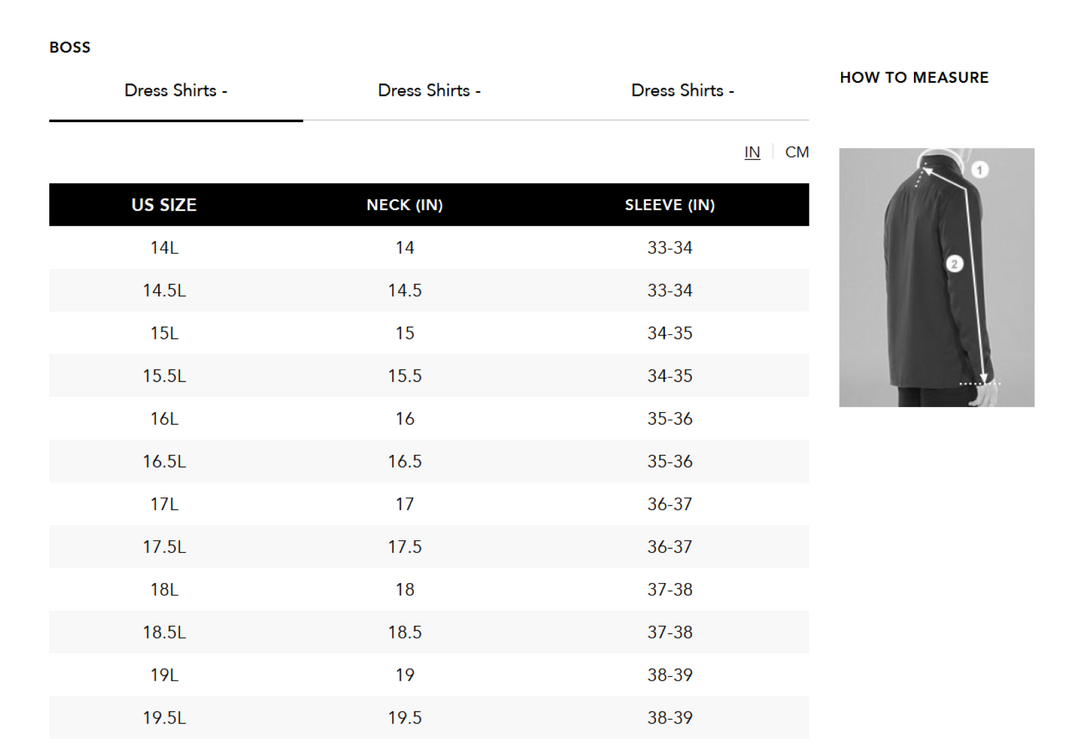This screenshot has height=755, width=1080.
Task: Click the NECK (IN) column header
Action: pyautogui.click(x=404, y=205)
